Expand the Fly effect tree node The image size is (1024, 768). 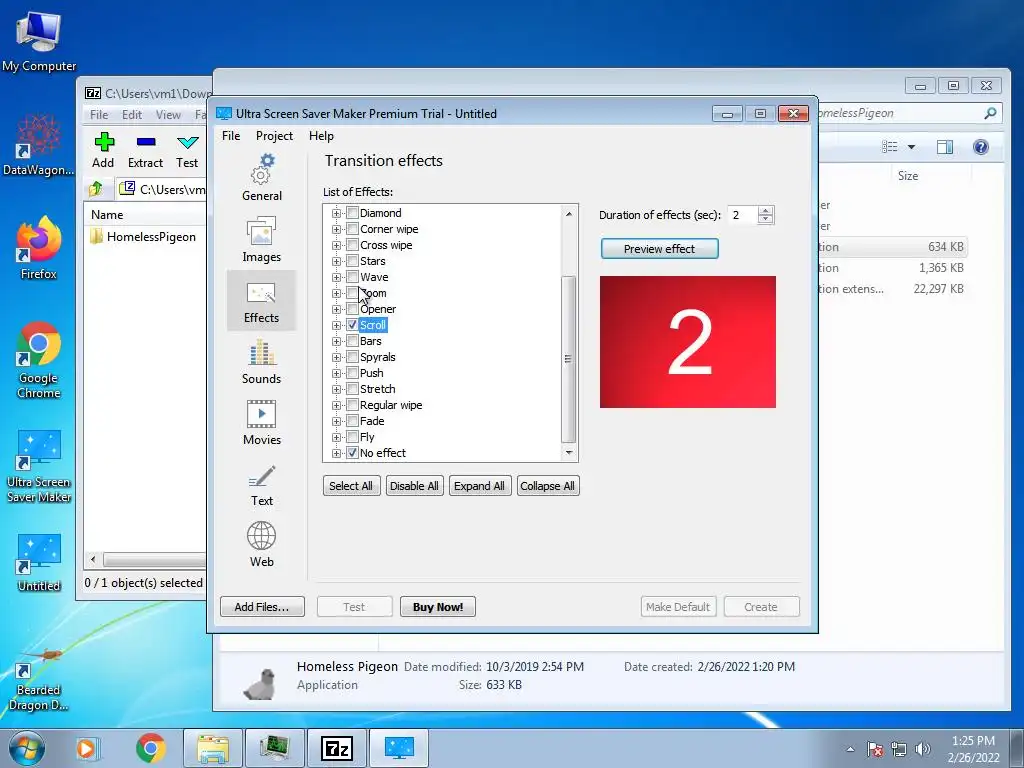coord(336,437)
